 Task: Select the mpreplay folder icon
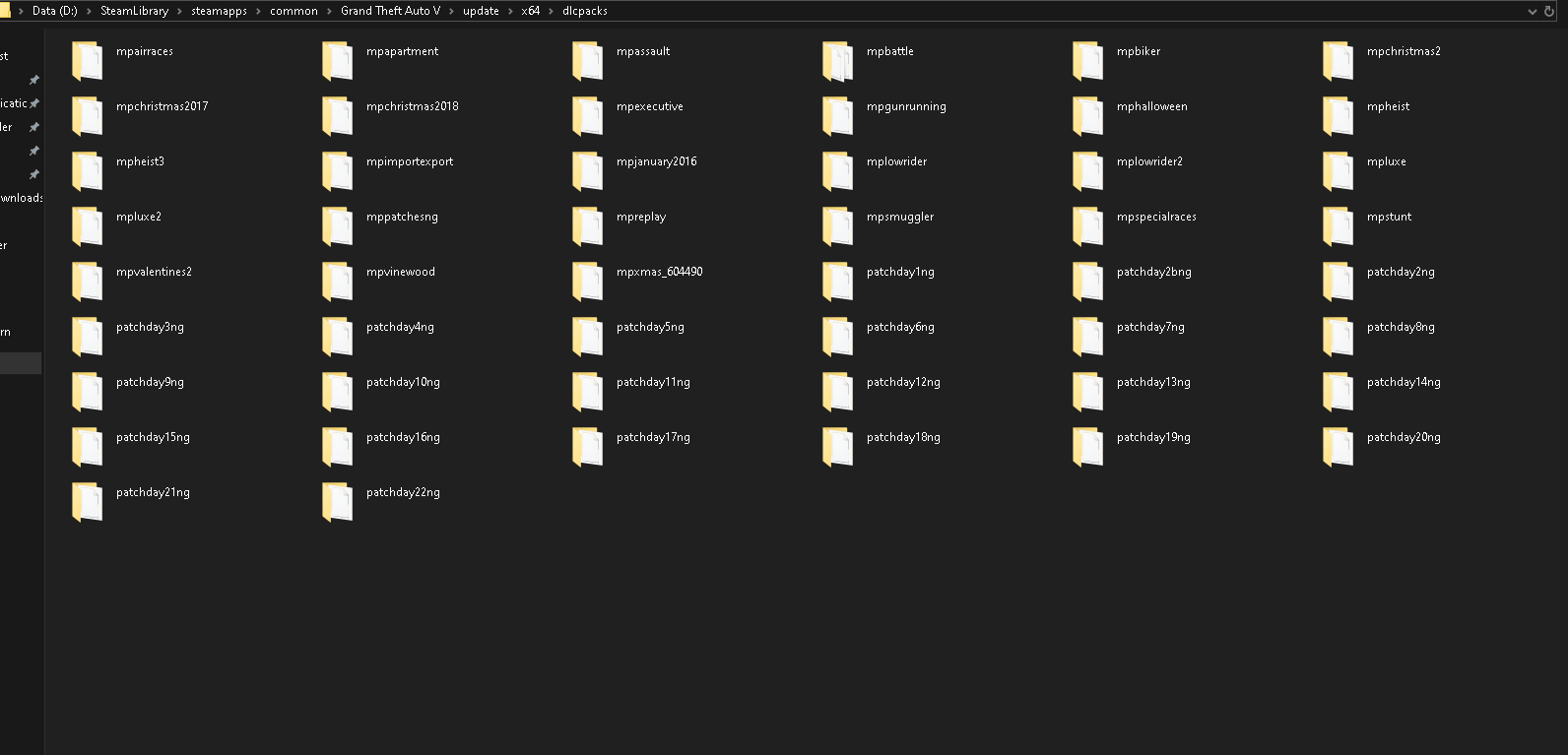click(587, 225)
